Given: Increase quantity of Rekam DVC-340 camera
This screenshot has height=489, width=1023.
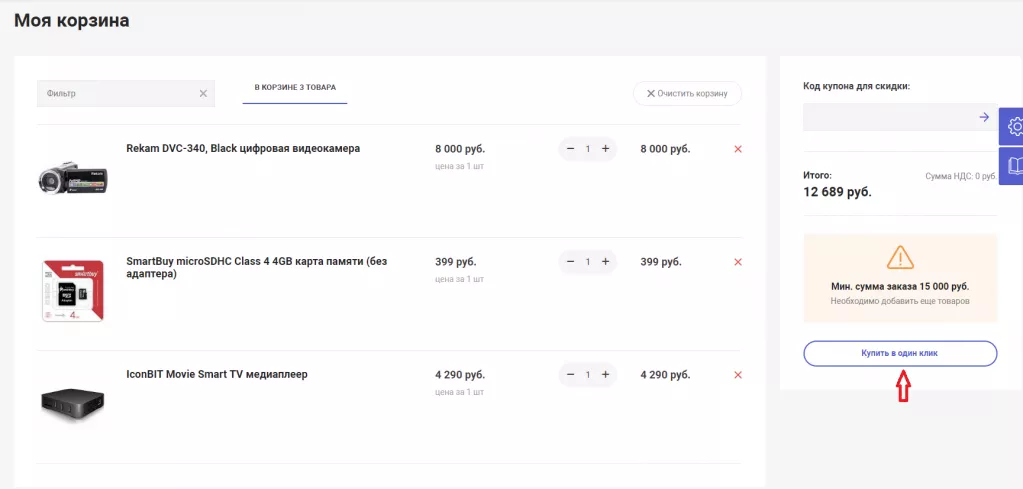Looking at the screenshot, I should 605,149.
